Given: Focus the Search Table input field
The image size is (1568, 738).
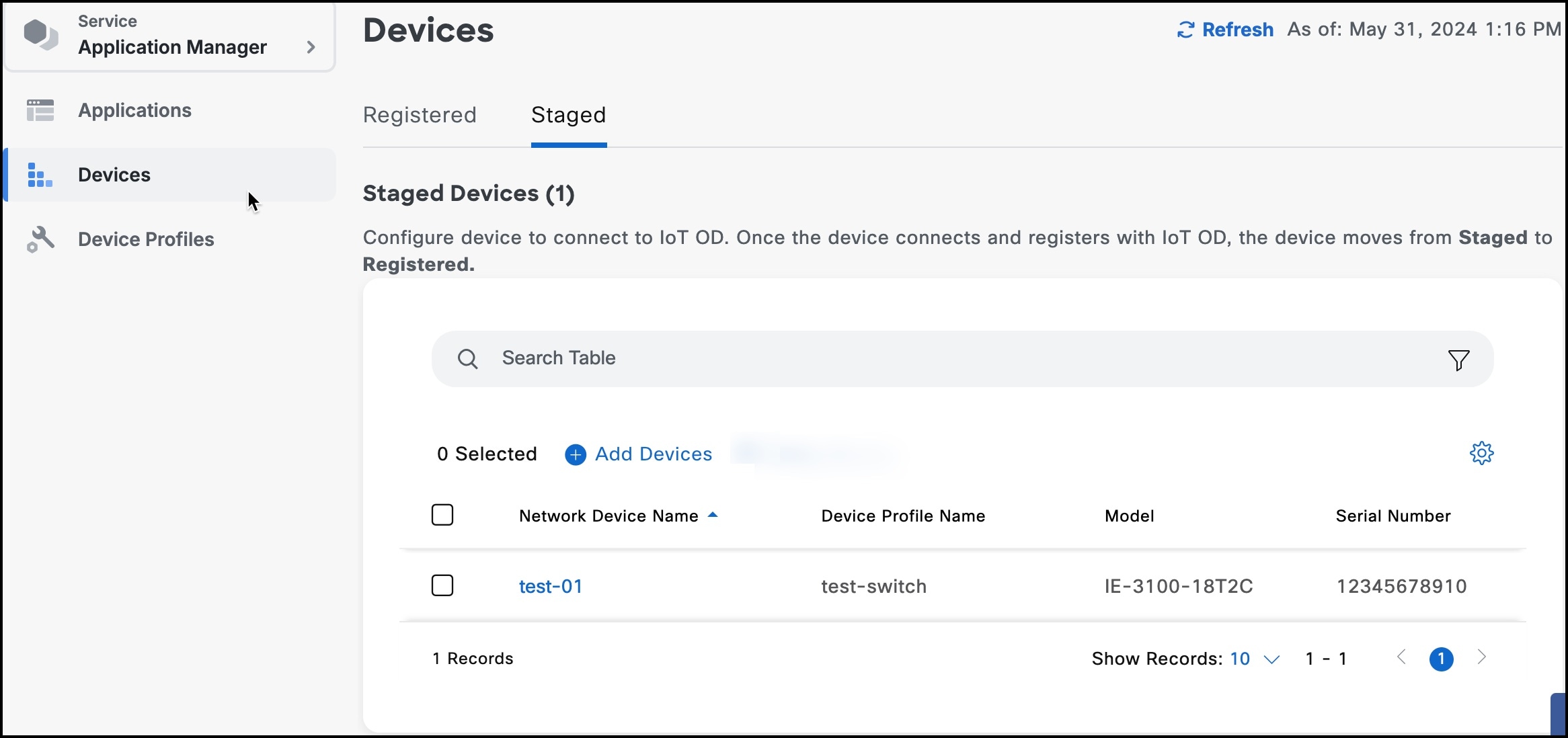Looking at the screenshot, I should (x=962, y=358).
